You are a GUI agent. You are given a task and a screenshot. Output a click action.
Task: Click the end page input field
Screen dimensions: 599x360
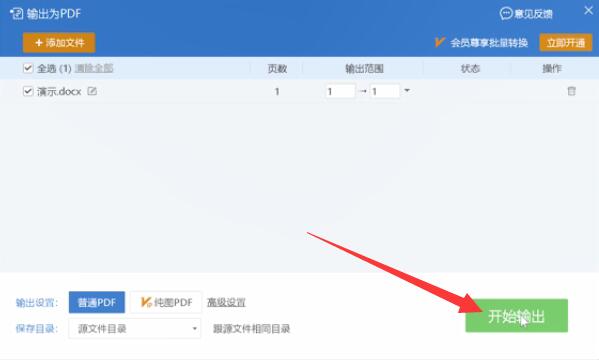click(385, 91)
